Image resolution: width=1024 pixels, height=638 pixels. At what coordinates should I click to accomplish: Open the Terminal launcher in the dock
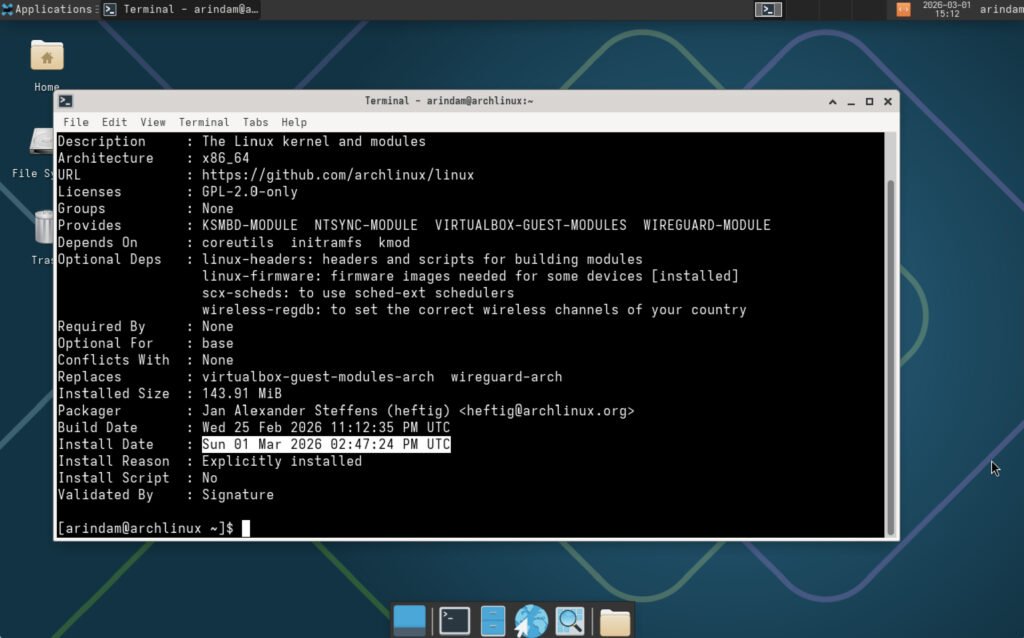452,619
